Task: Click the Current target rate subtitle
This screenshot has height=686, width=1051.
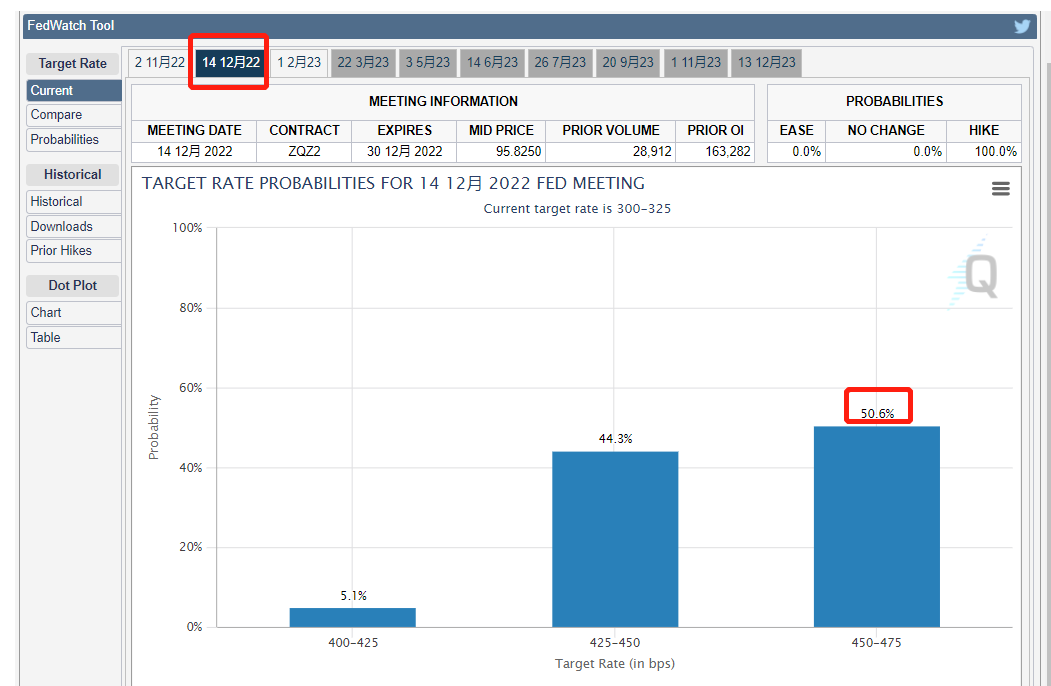Action: [x=577, y=209]
